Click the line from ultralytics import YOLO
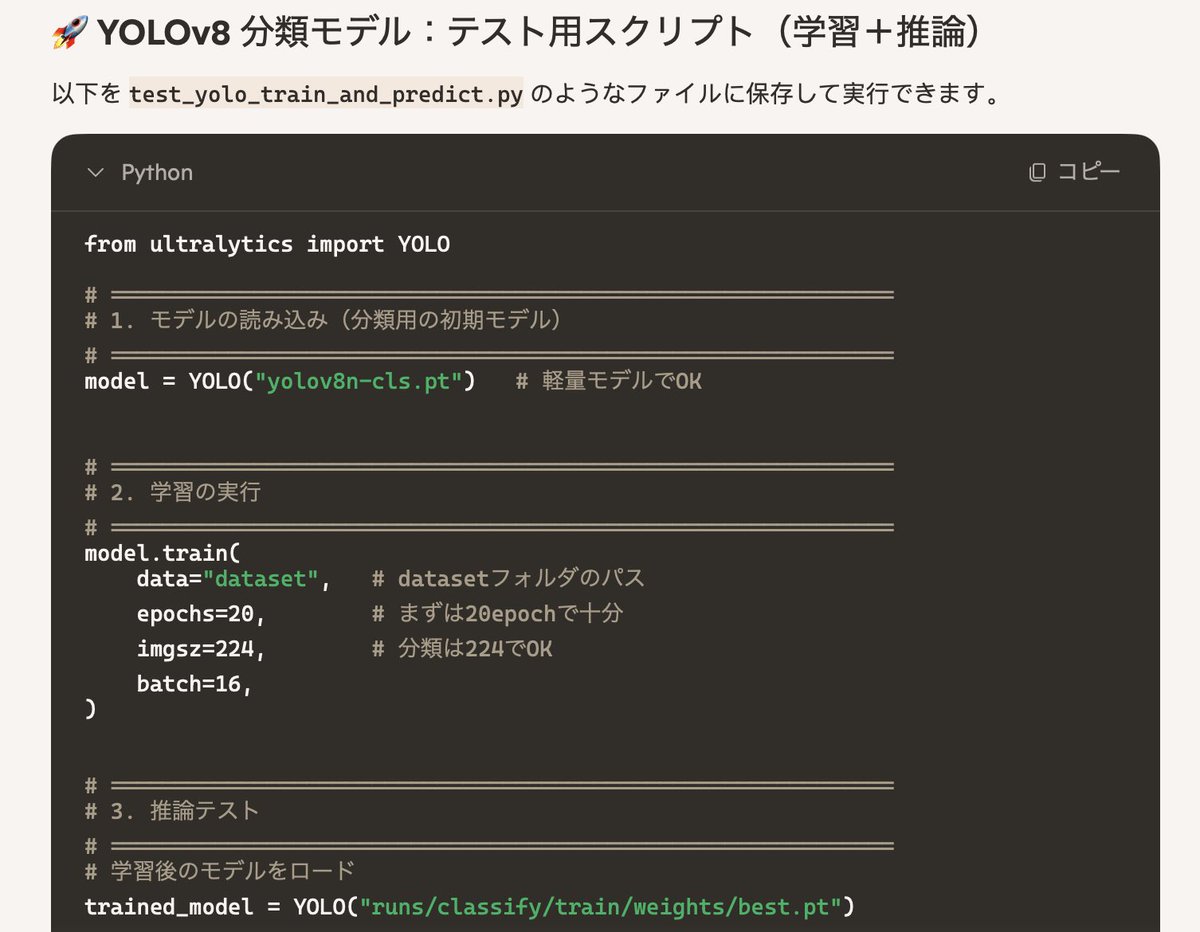 click(x=267, y=244)
